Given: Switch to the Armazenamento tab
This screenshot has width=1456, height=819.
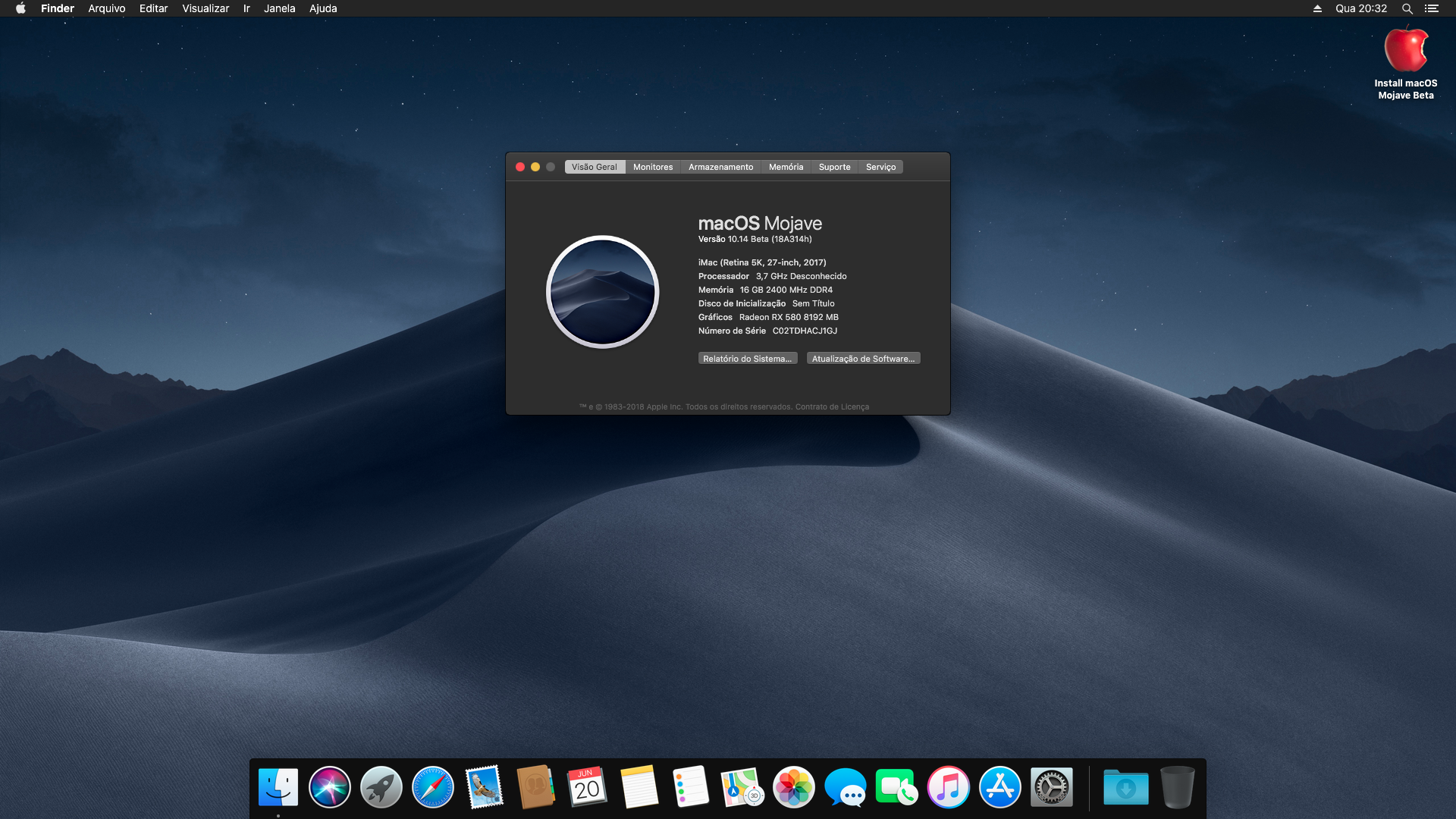Looking at the screenshot, I should coord(721,167).
